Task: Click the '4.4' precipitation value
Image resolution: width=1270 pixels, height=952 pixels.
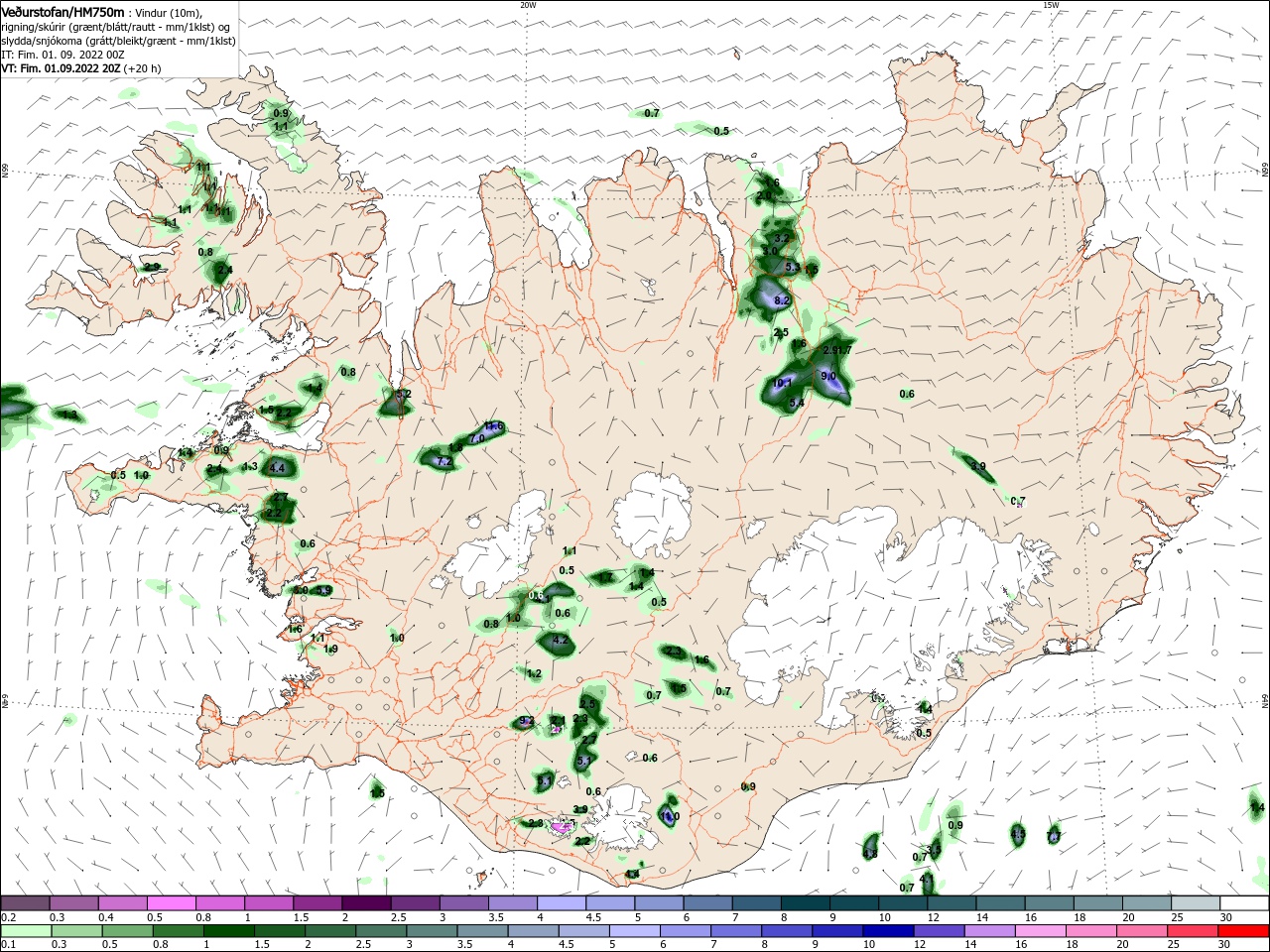Action: [x=277, y=468]
